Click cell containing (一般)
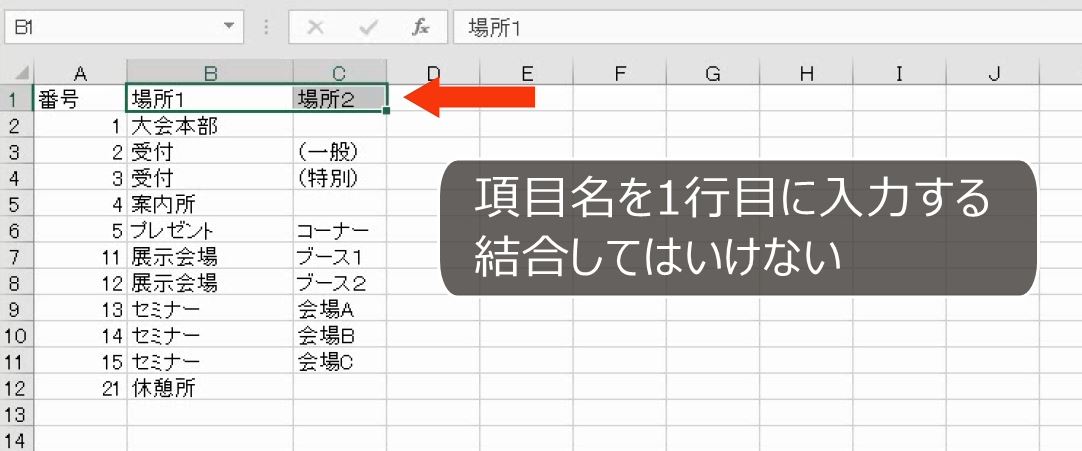 tap(340, 151)
